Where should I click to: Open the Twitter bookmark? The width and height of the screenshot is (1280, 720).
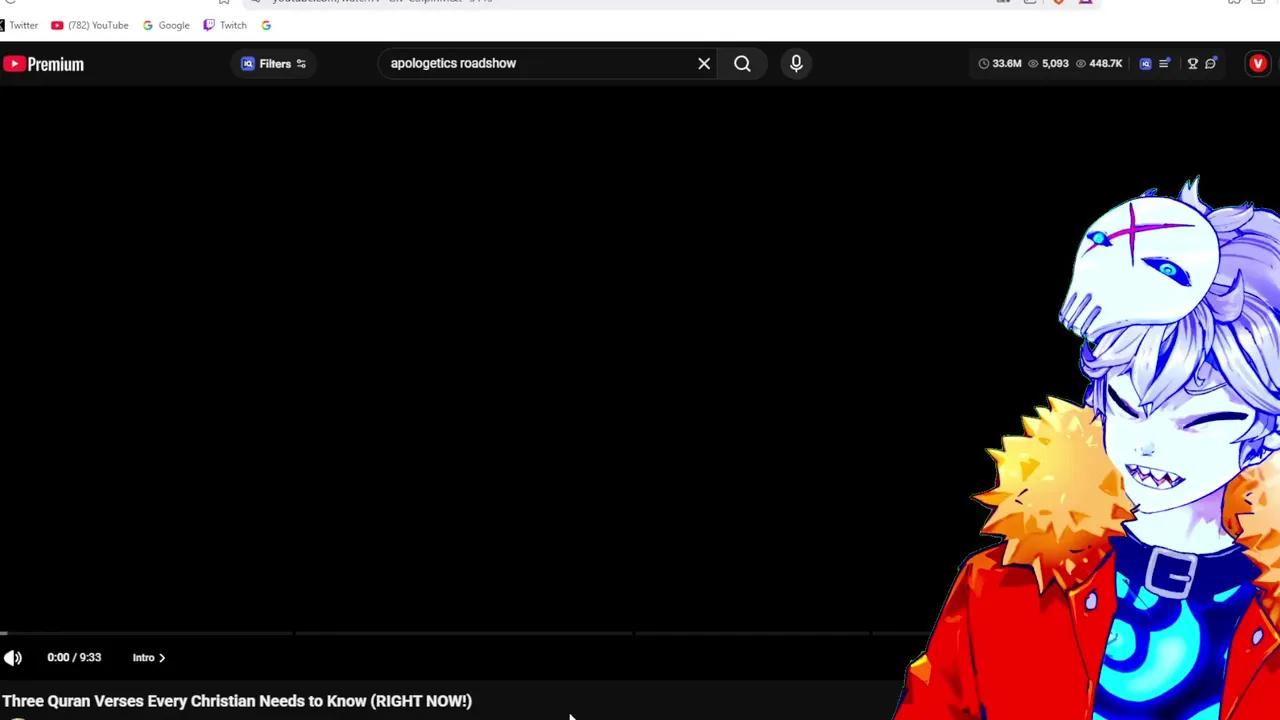coord(20,25)
